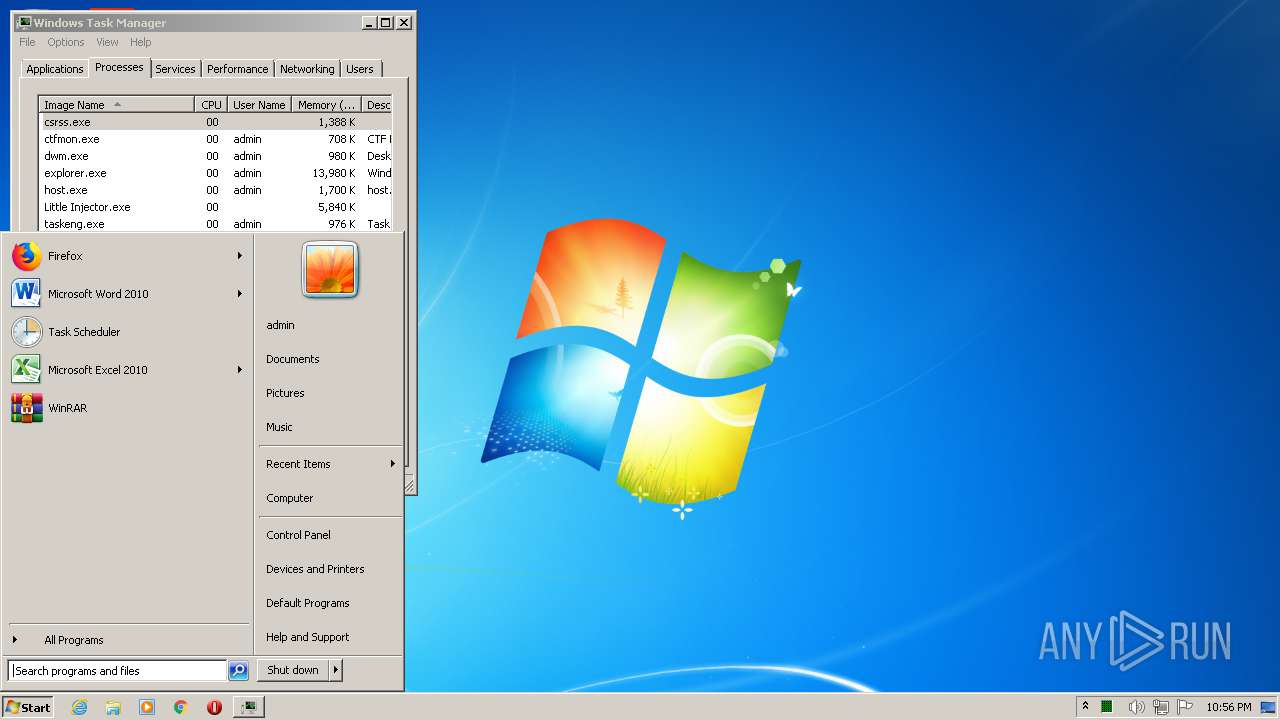Image resolution: width=1280 pixels, height=720 pixels.
Task: Click the search magnifier button
Action: tap(238, 671)
